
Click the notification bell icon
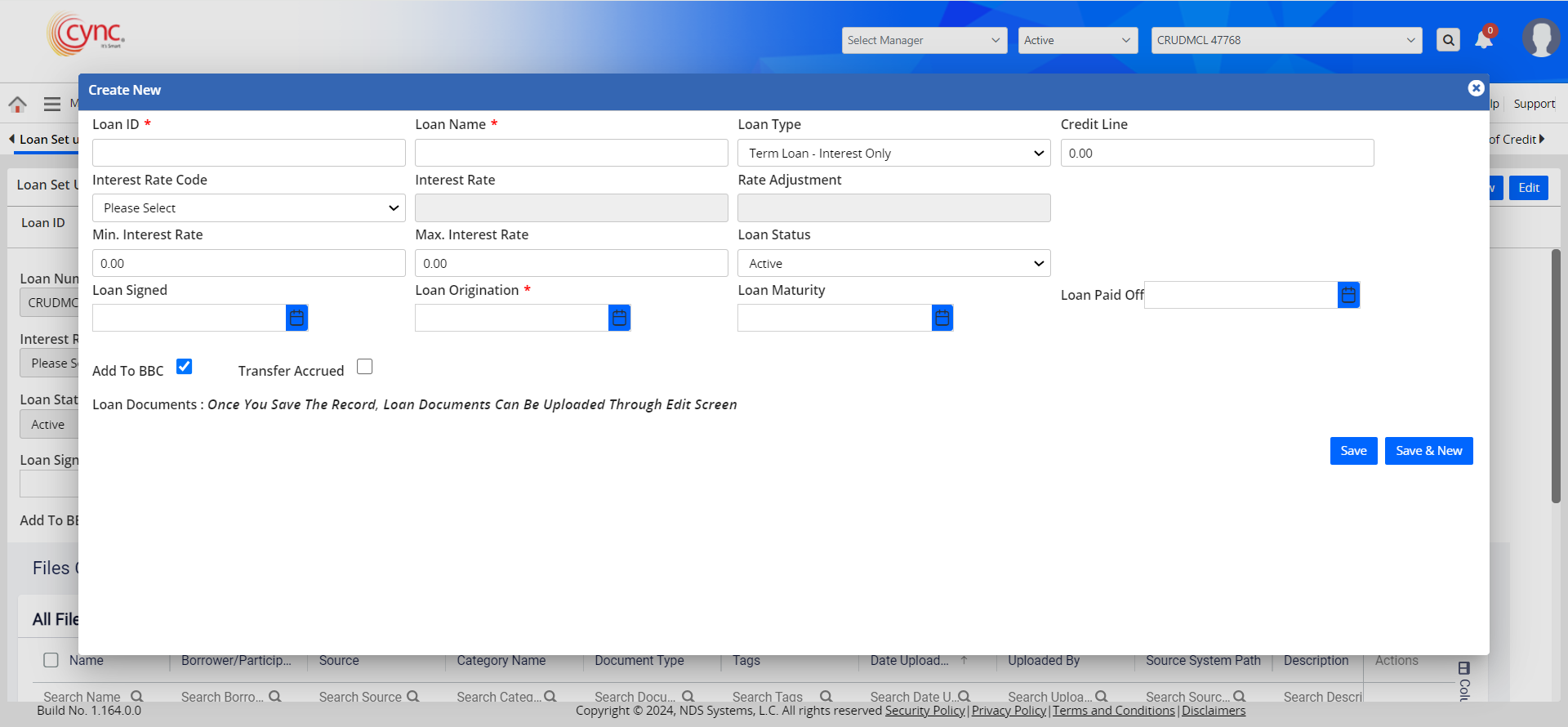[x=1483, y=40]
